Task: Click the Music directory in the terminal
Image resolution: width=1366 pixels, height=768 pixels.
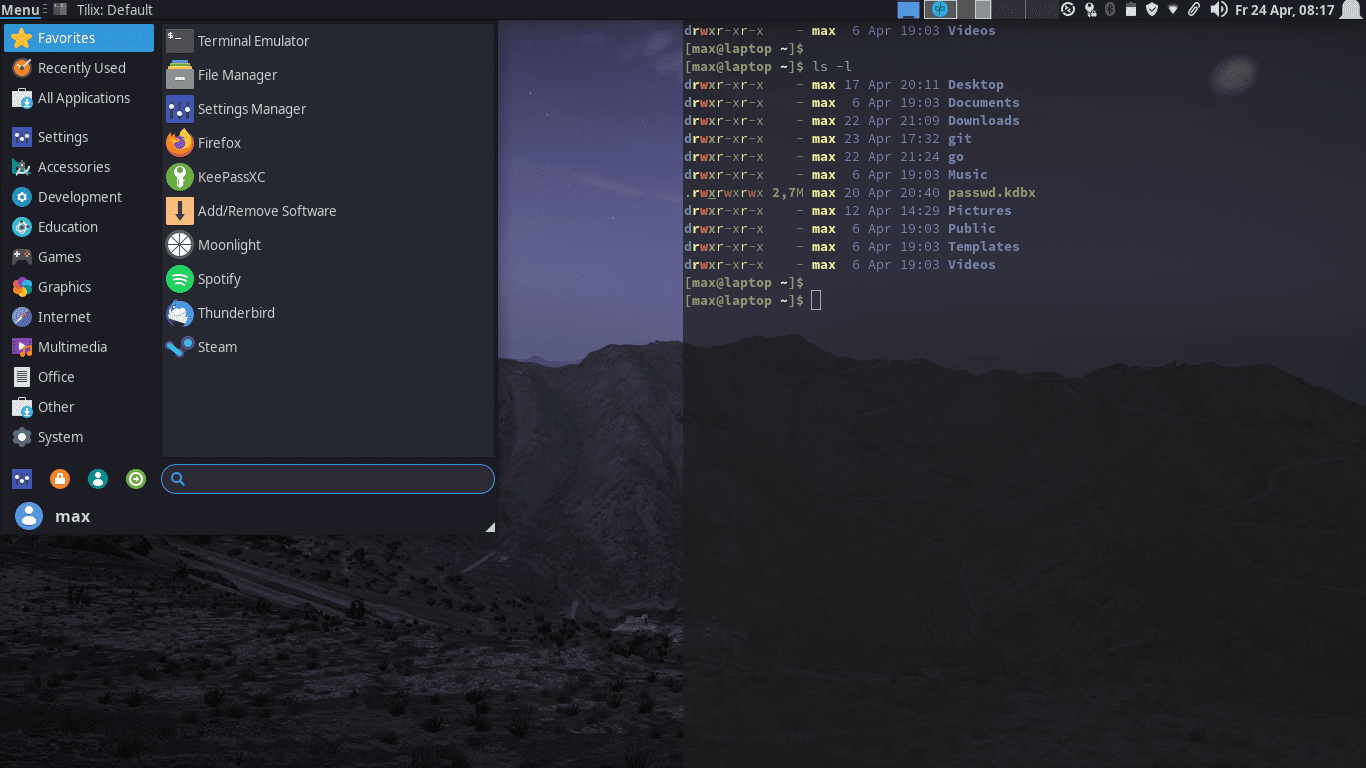Action: point(968,175)
